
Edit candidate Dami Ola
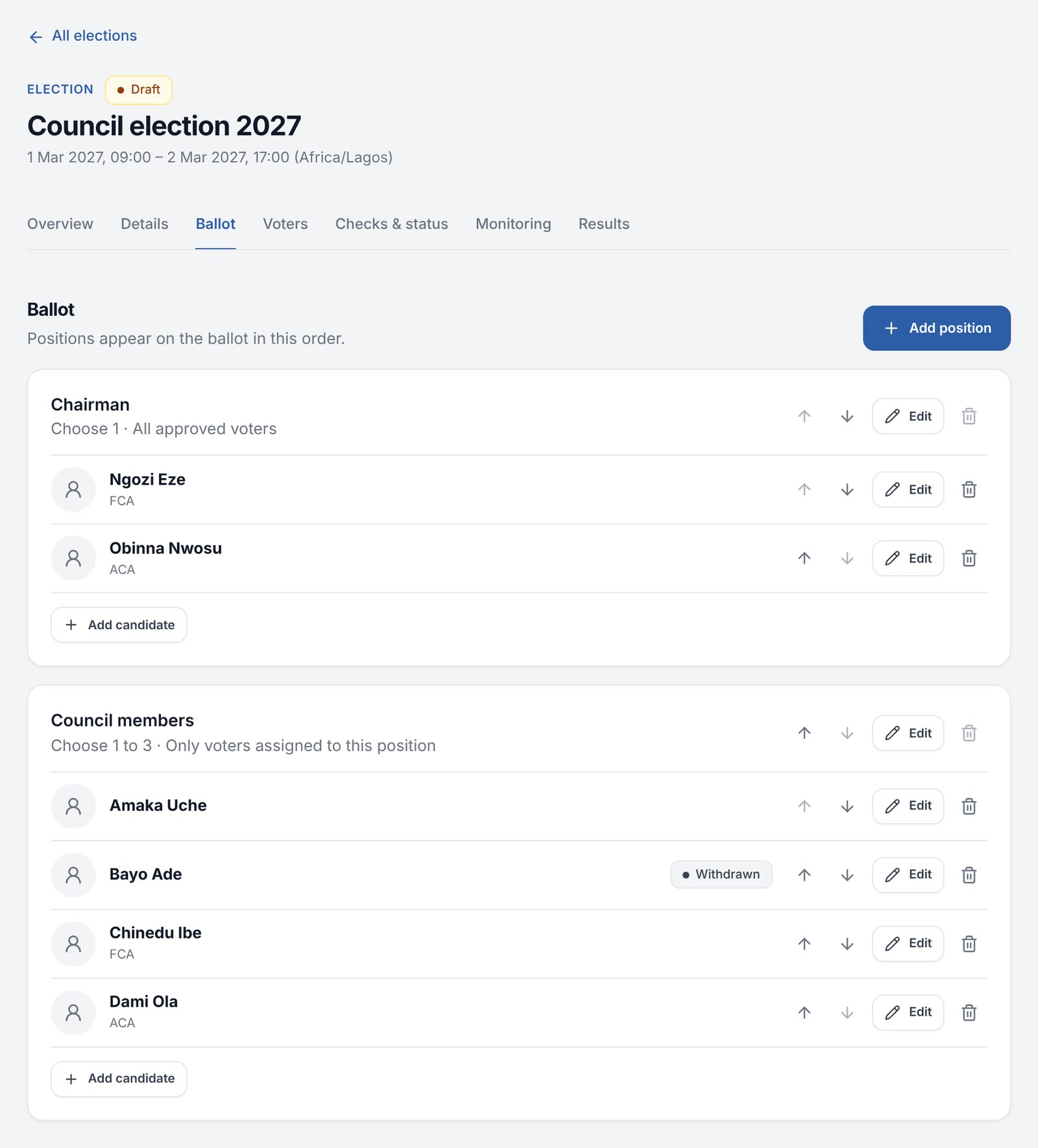(908, 1012)
